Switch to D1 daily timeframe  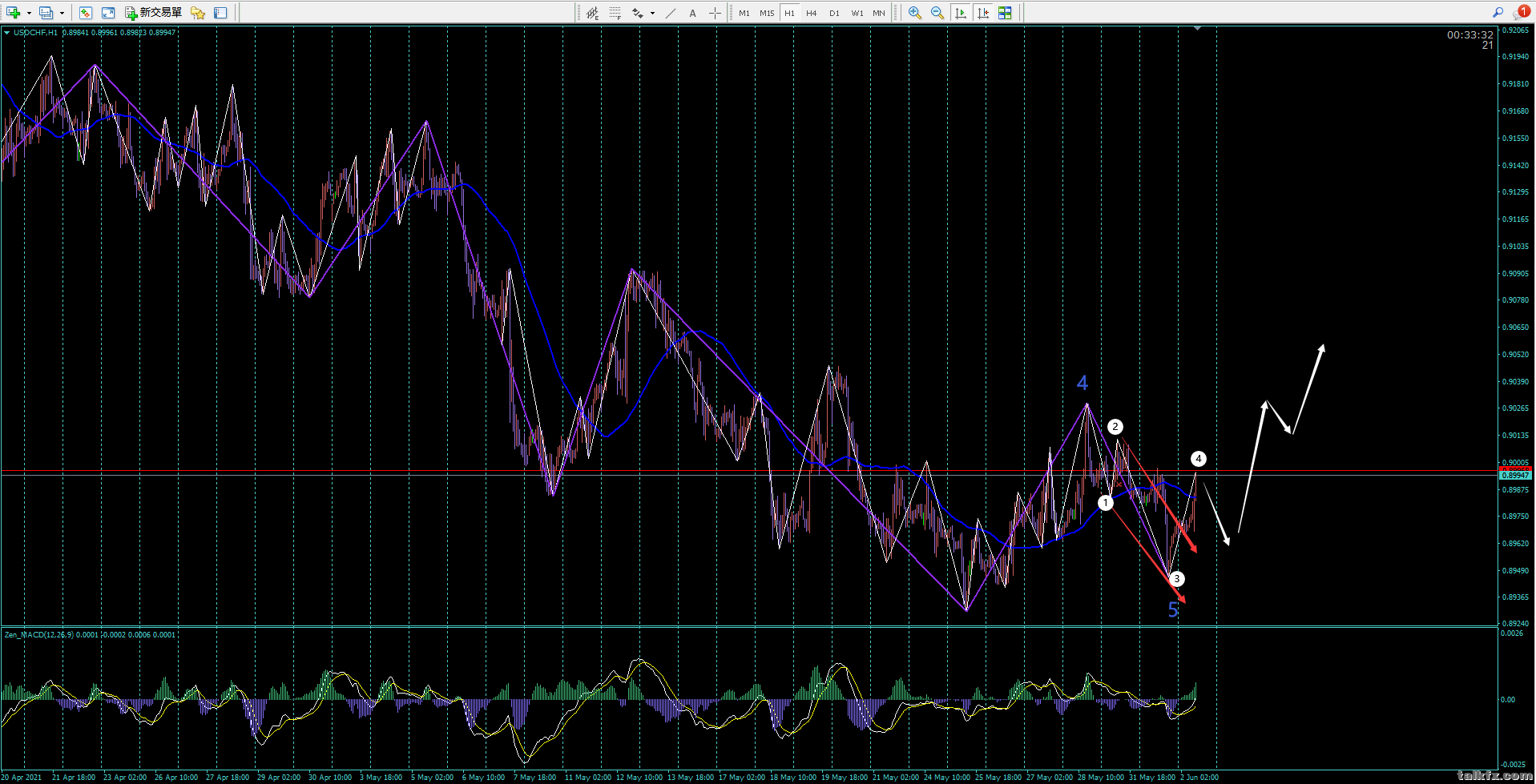tap(834, 13)
